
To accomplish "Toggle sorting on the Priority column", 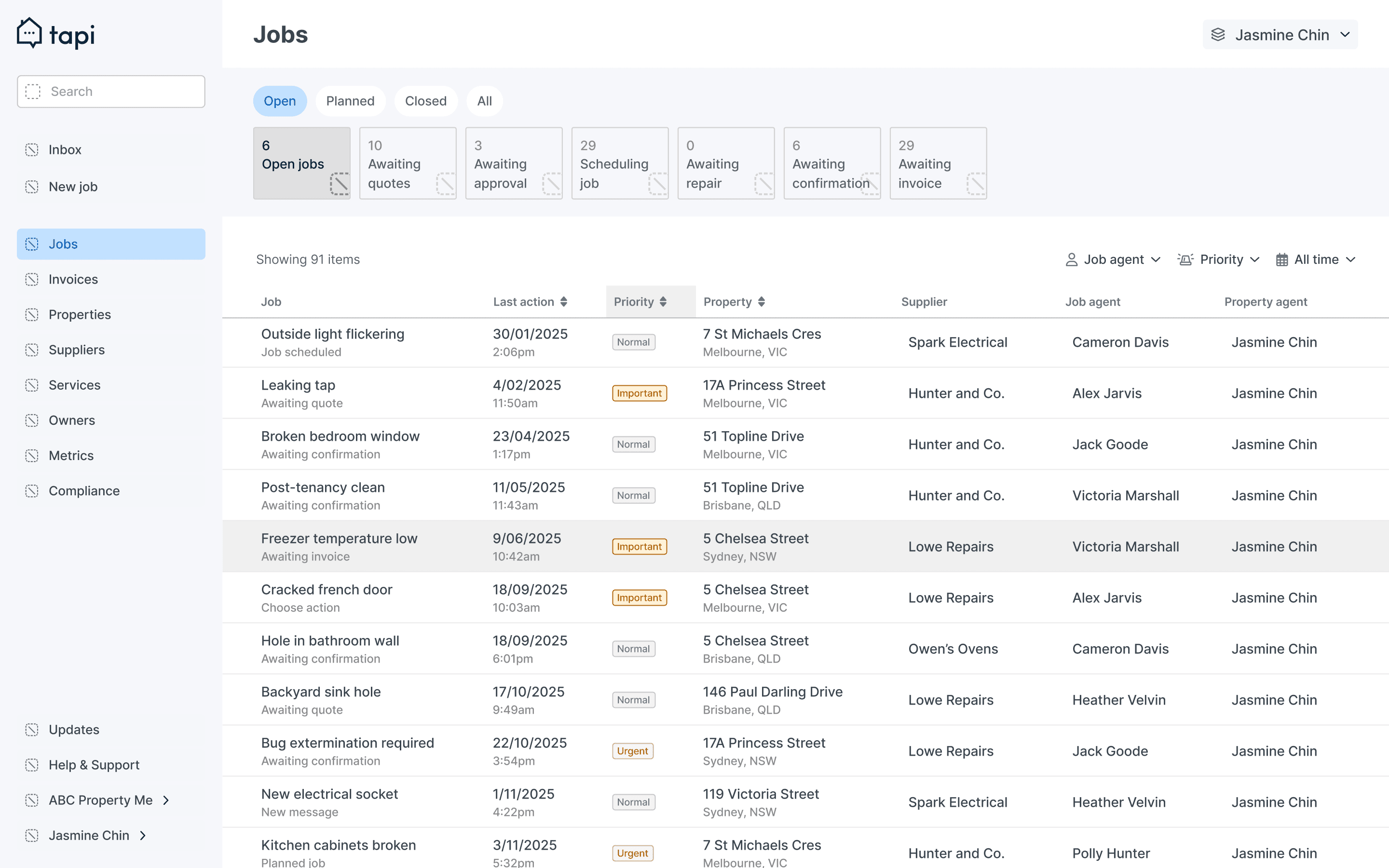I will click(x=663, y=302).
